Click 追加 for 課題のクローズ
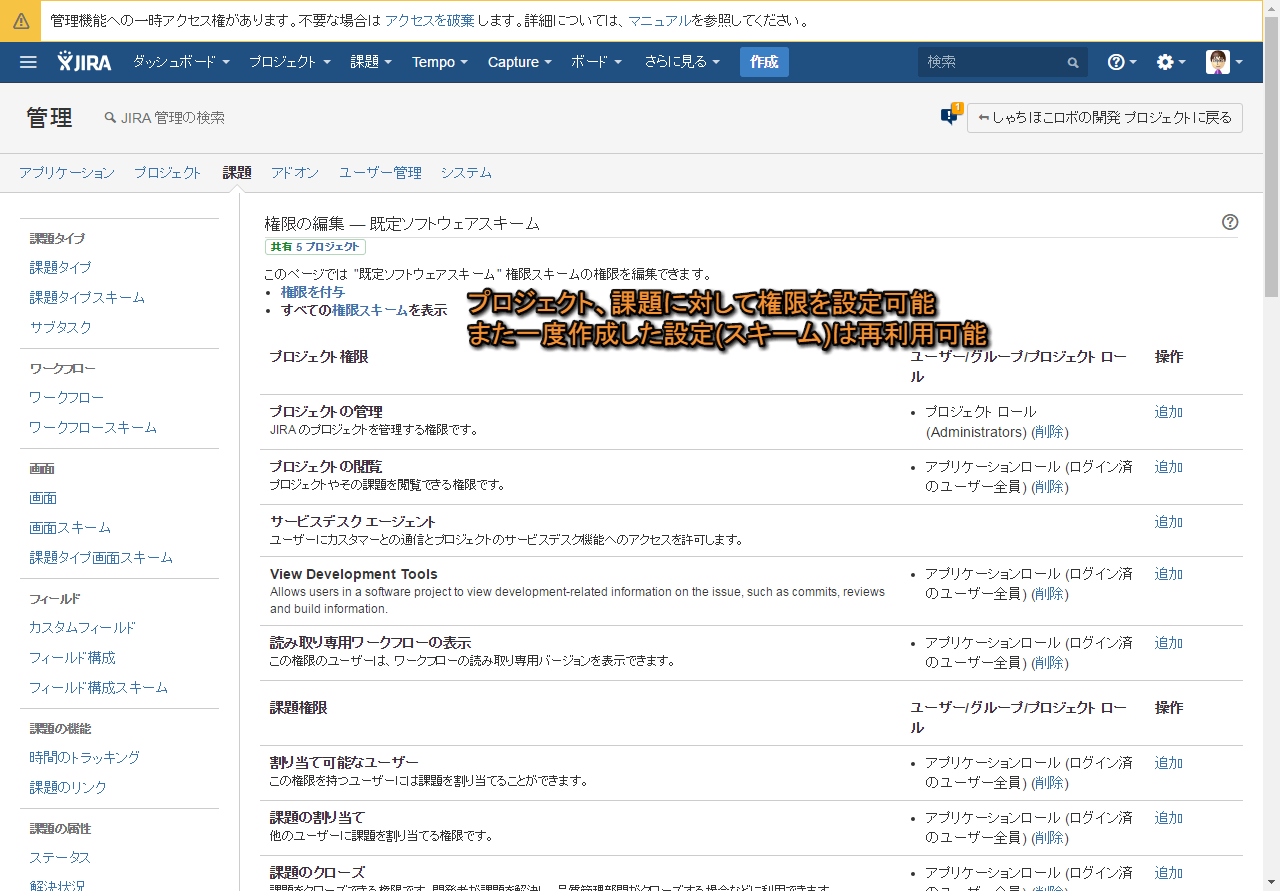 (1169, 872)
